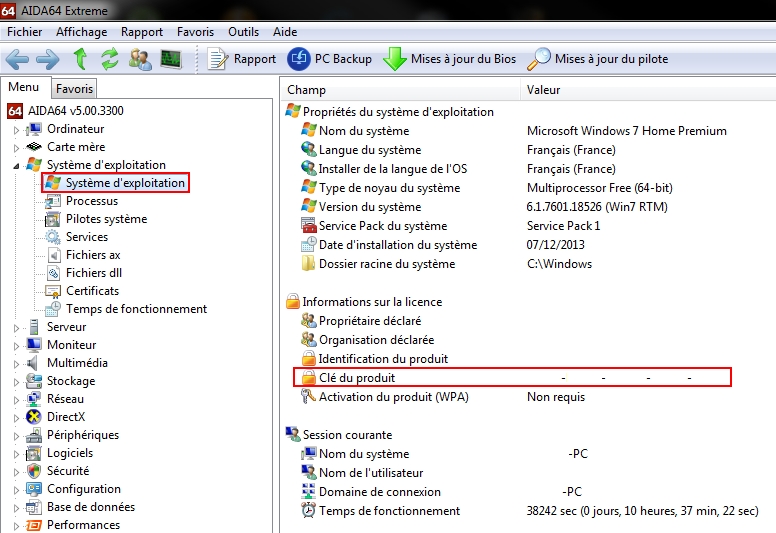Viewport: 776px width, 533px height.
Task: Select Temps de fonctionnement tree icon
Action: coord(52,309)
